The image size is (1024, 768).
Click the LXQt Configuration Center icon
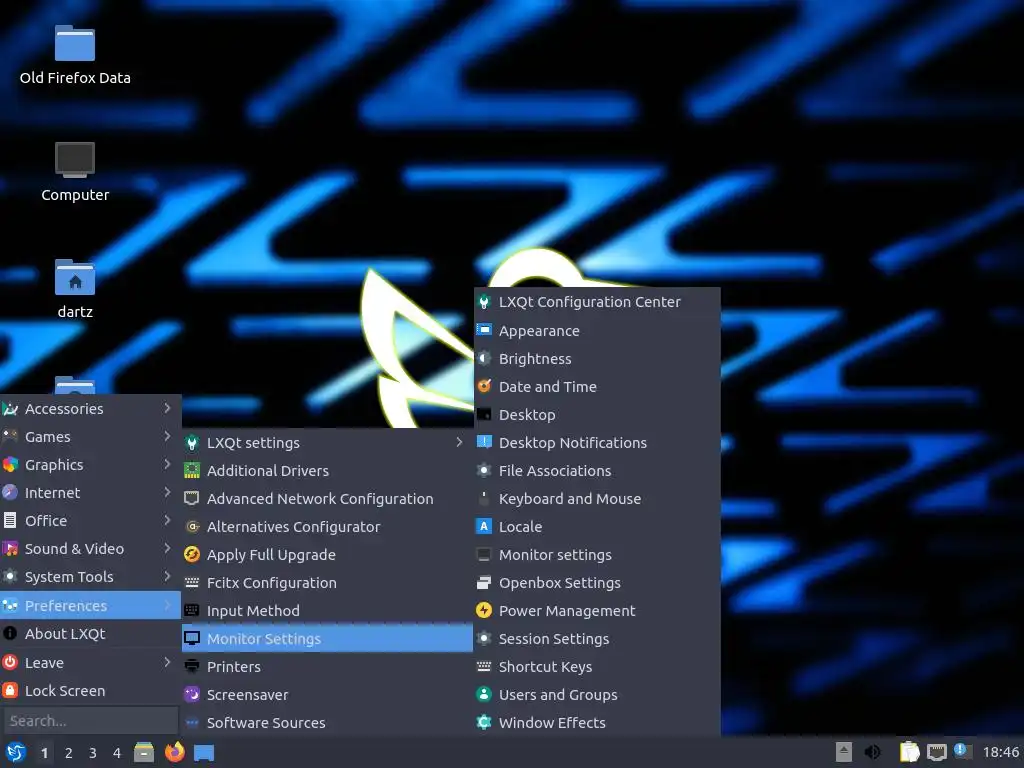484,302
